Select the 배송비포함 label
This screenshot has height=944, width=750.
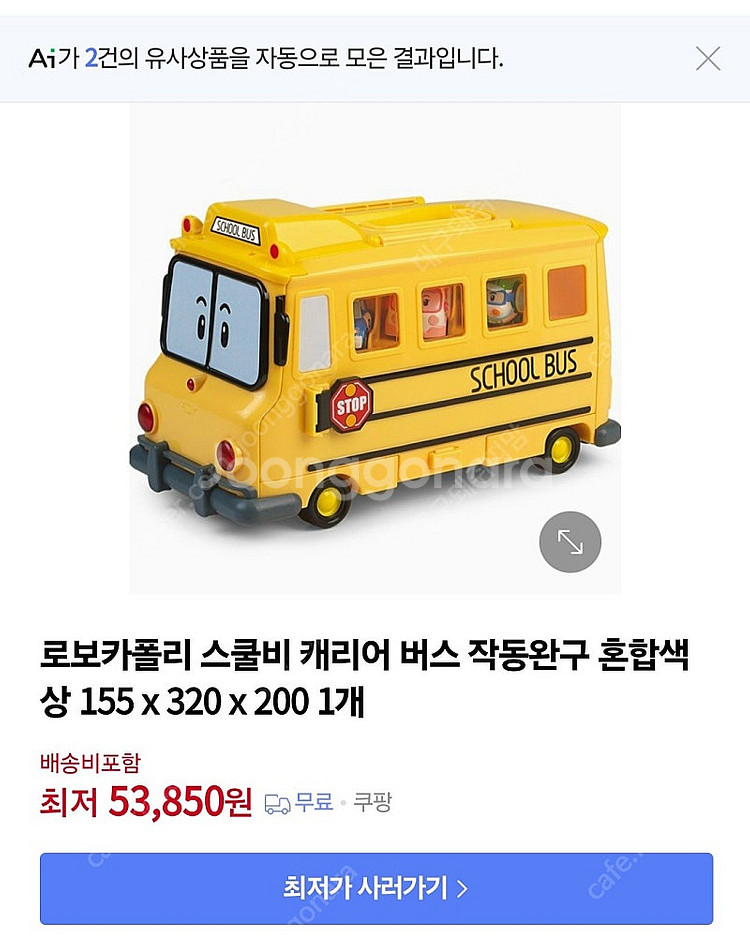[90, 763]
